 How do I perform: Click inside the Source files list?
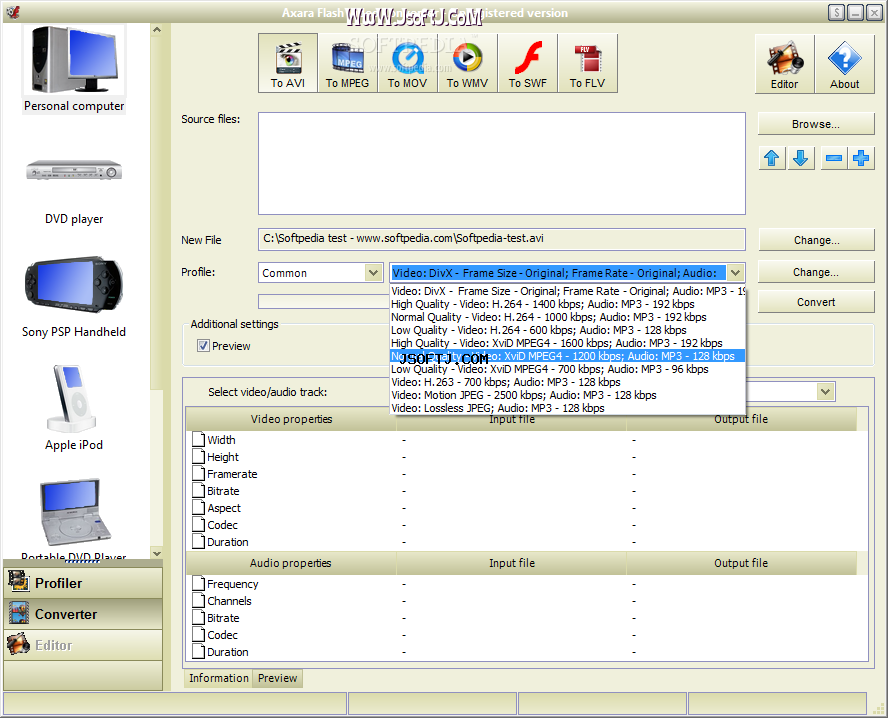point(502,163)
